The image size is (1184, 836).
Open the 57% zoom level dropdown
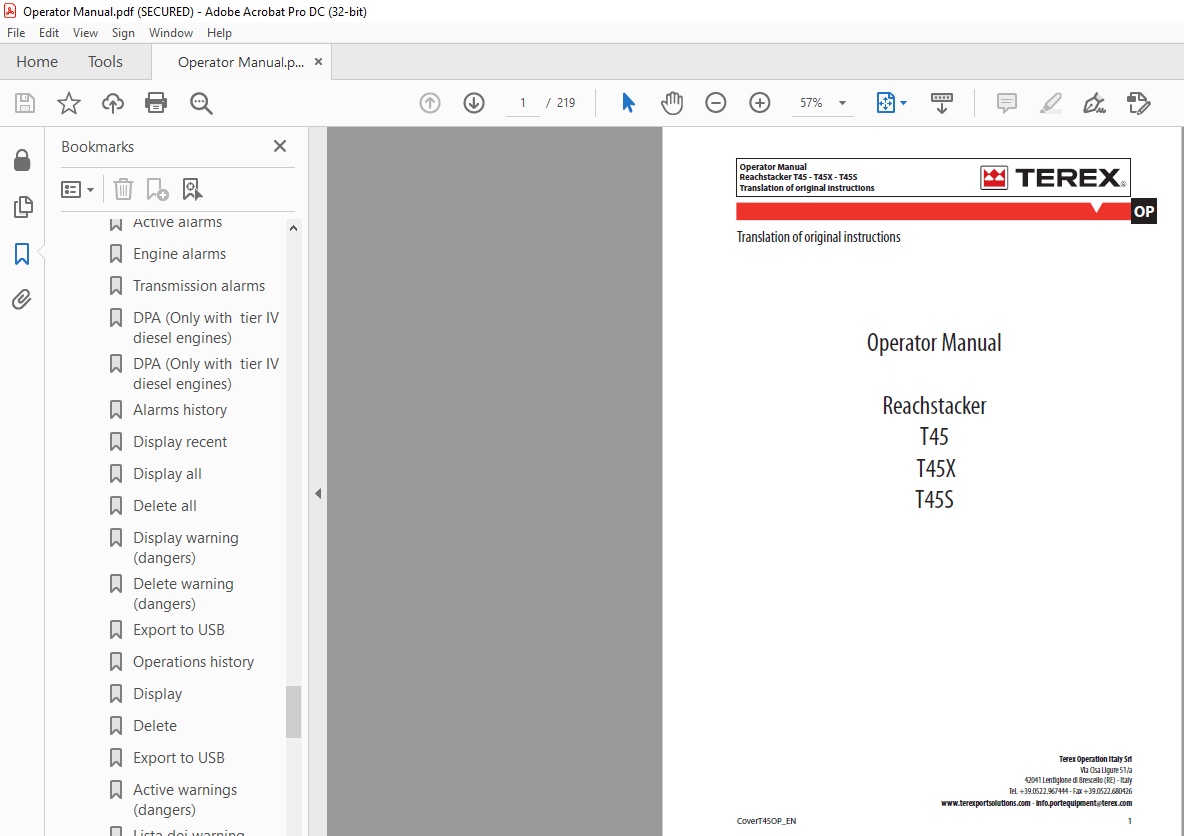823,103
